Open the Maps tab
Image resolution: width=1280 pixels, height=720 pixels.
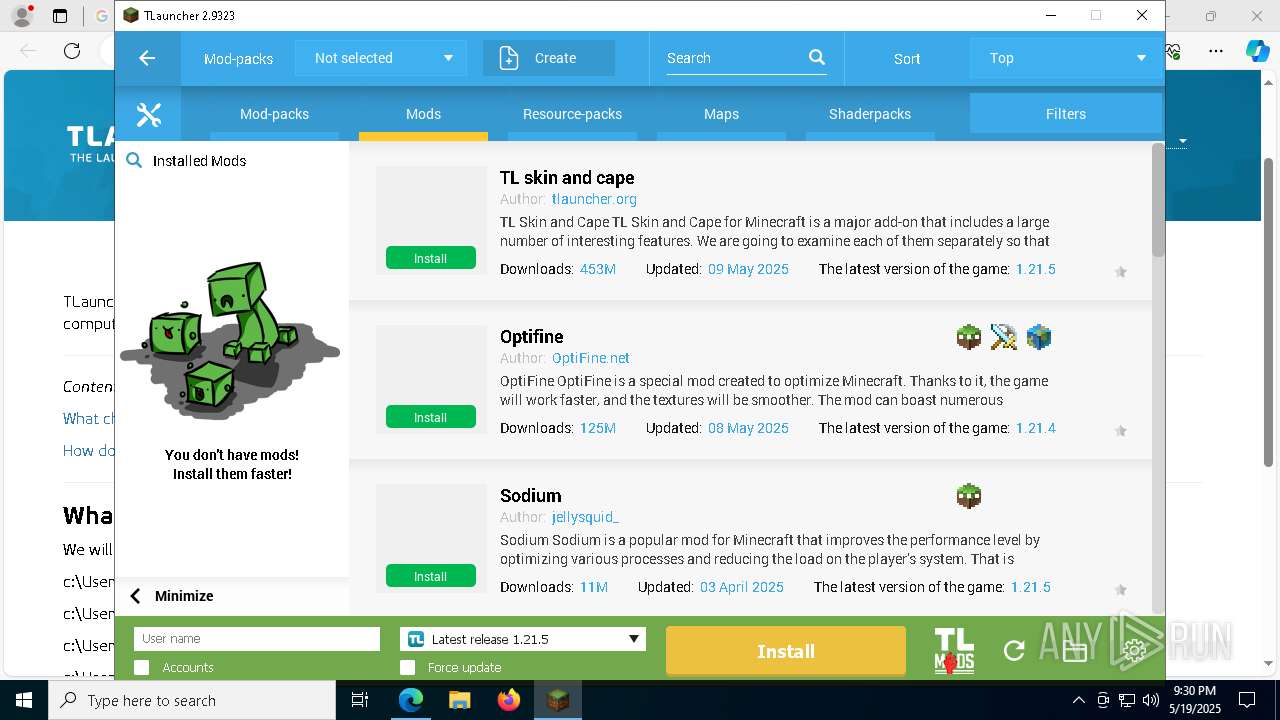721,114
